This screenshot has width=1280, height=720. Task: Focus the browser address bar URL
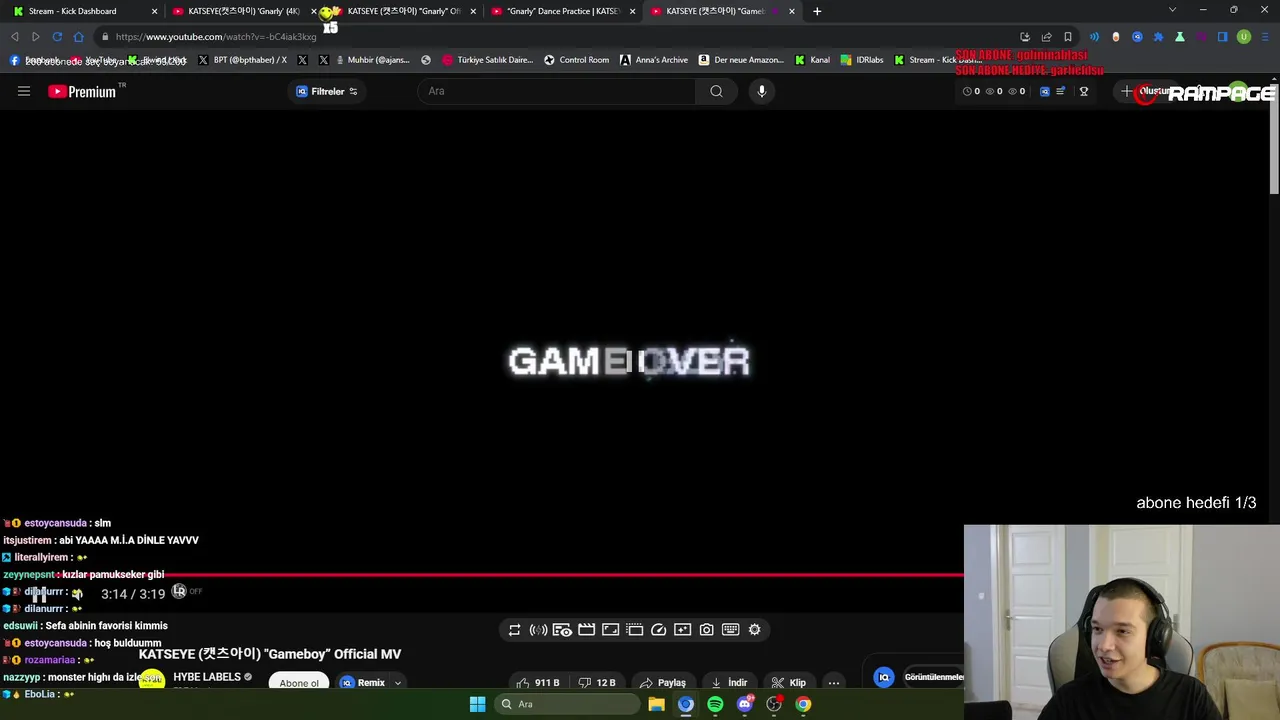(216, 37)
